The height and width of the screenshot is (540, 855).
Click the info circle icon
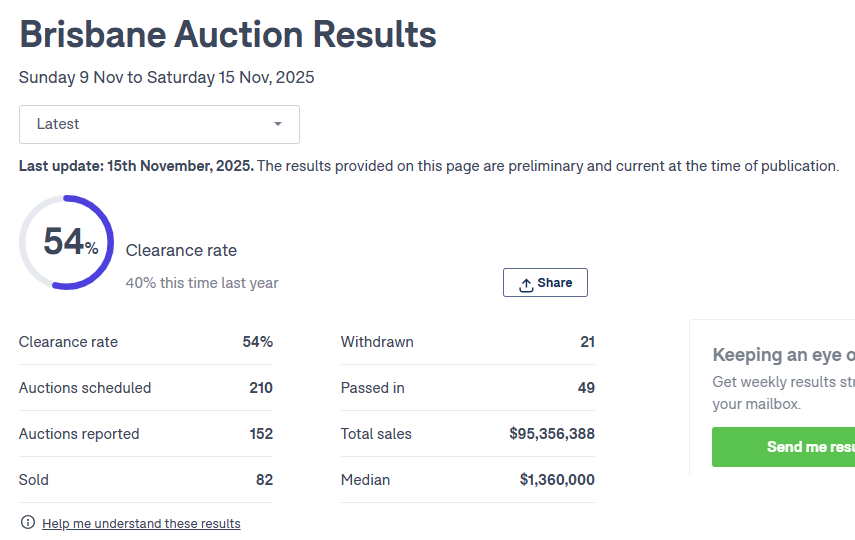pyautogui.click(x=27, y=523)
